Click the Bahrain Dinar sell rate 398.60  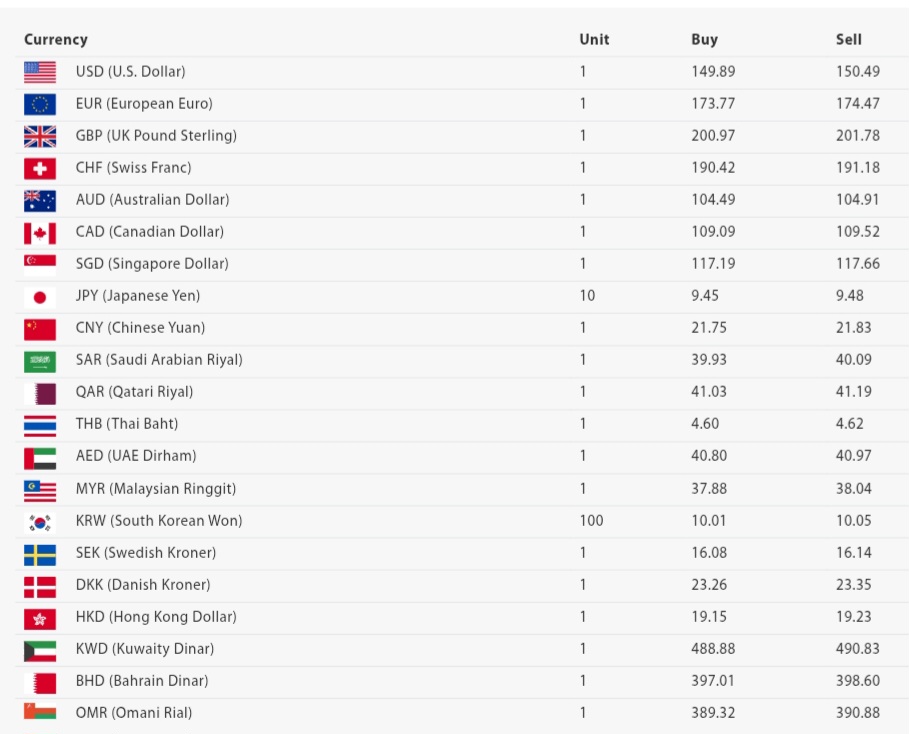pyautogui.click(x=858, y=681)
